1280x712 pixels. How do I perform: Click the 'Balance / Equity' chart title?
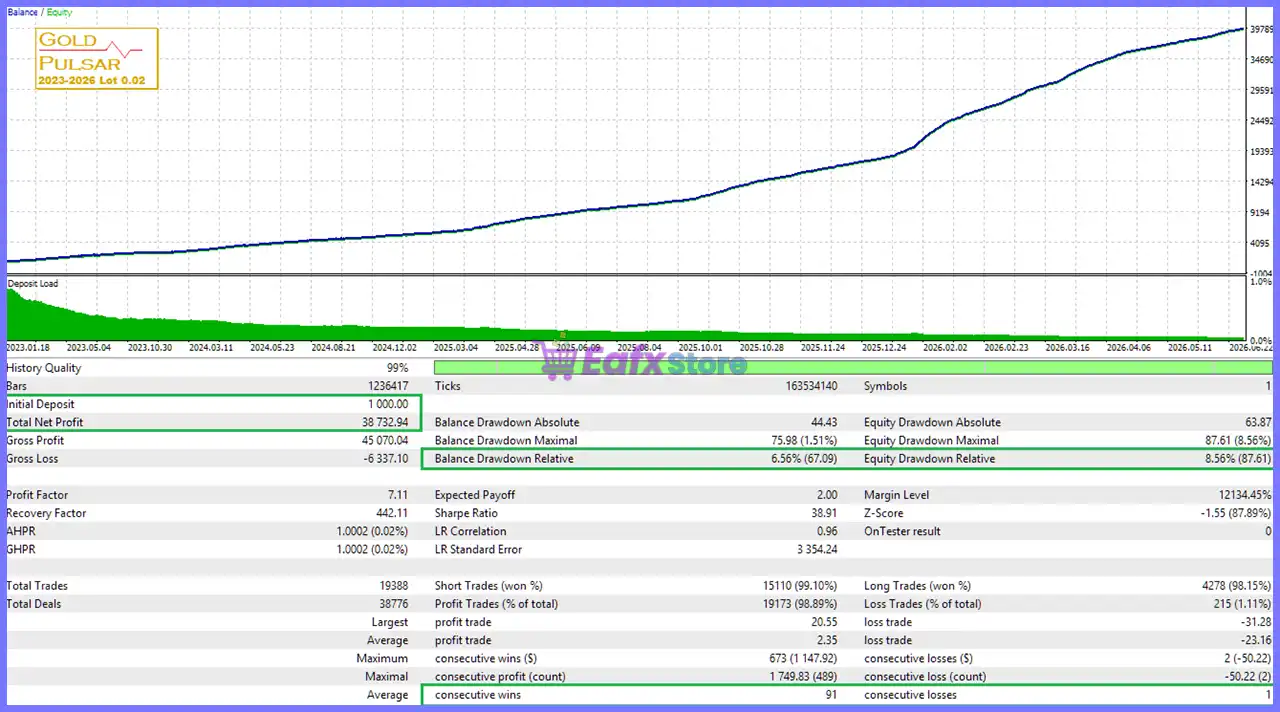pyautogui.click(x=38, y=13)
